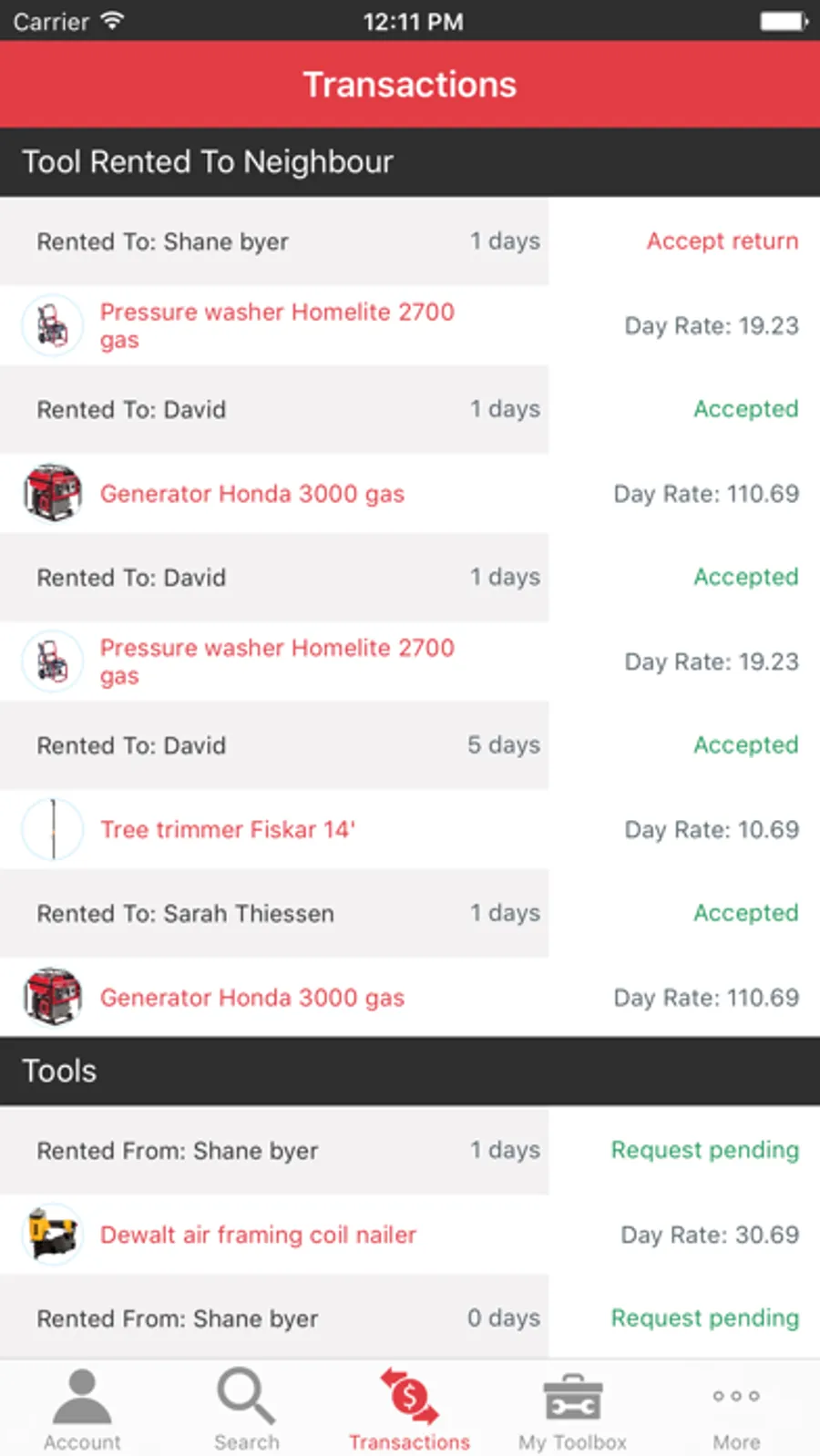Select the Tool Rented To Neighbour header
The height and width of the screenshot is (1456, 820).
click(x=410, y=162)
